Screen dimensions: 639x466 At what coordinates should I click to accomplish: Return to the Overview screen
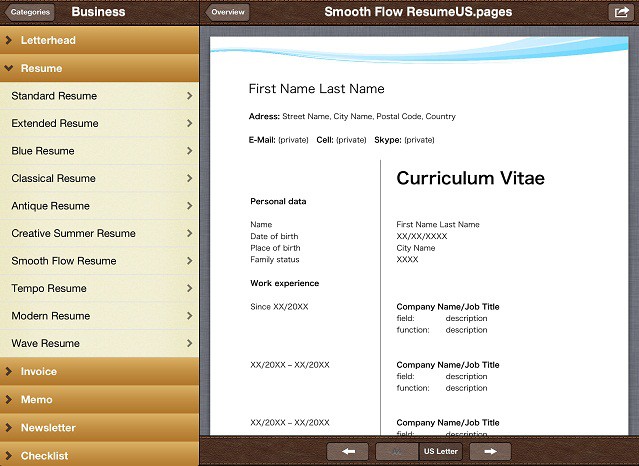click(227, 12)
